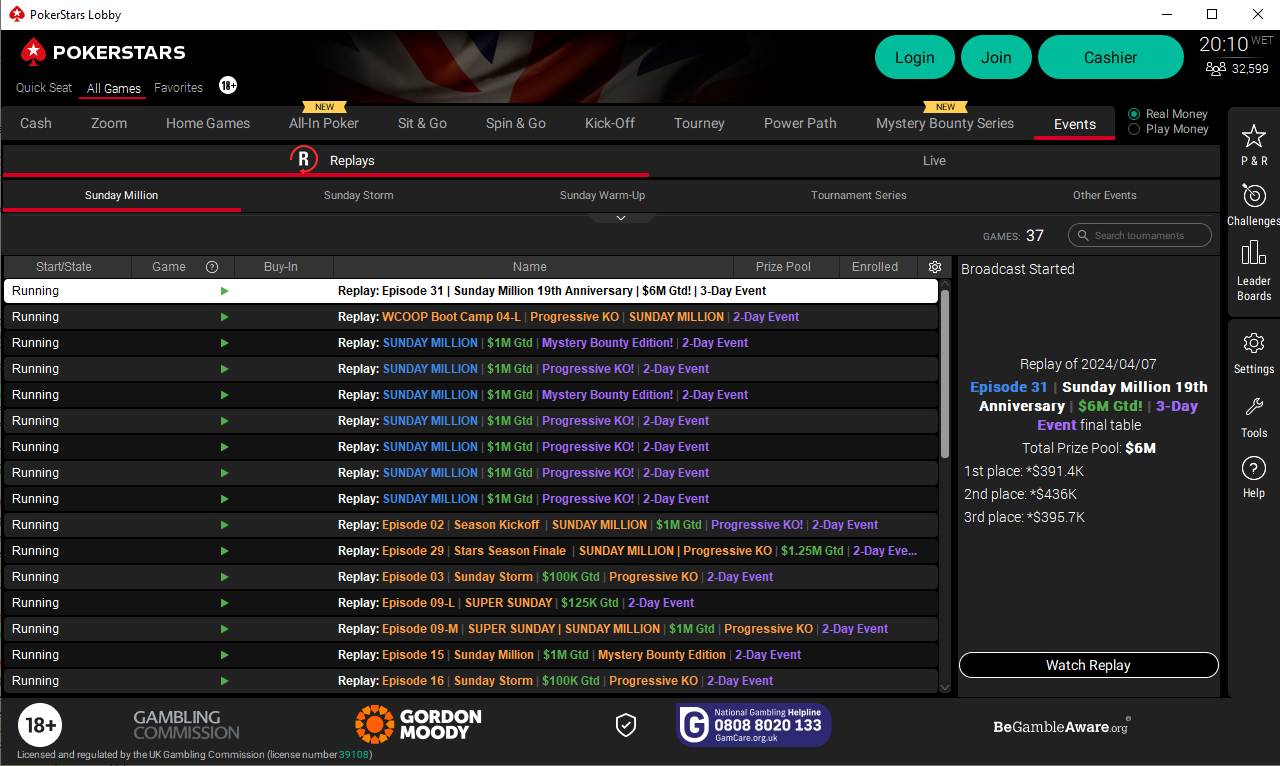Viewport: 1280px width, 766px height.
Task: Play the Episode 29 Stars Season Finale arrow
Action: pos(224,551)
